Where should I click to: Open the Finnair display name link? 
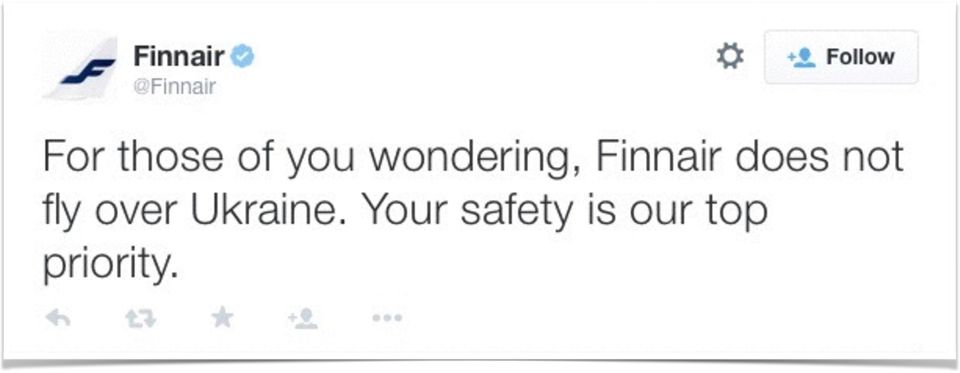tap(179, 57)
